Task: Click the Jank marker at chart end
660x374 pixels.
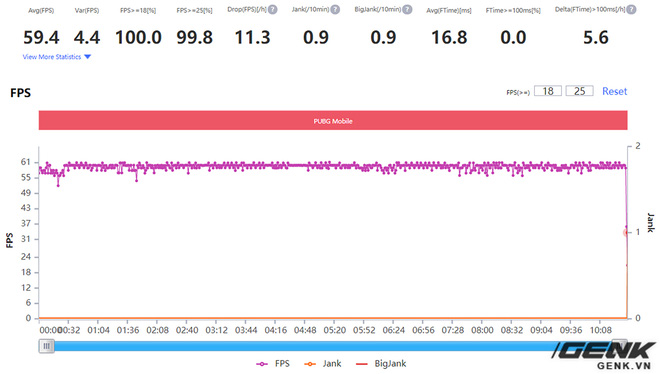Action: coord(626,232)
